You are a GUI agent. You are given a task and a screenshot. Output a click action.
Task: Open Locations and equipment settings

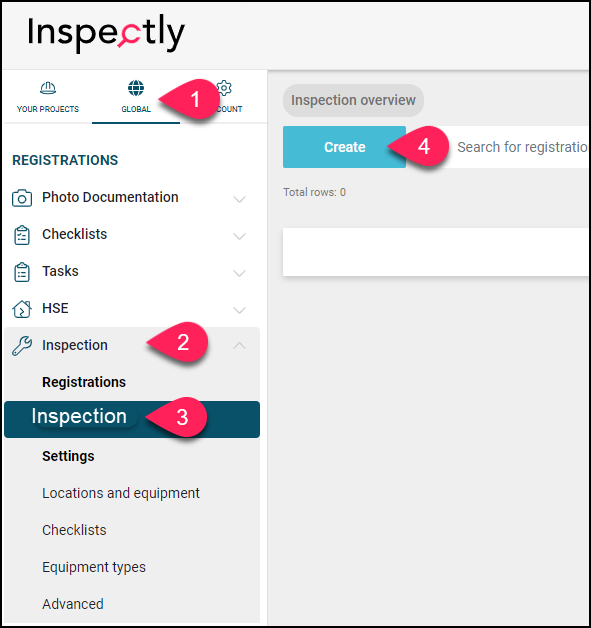tap(121, 493)
